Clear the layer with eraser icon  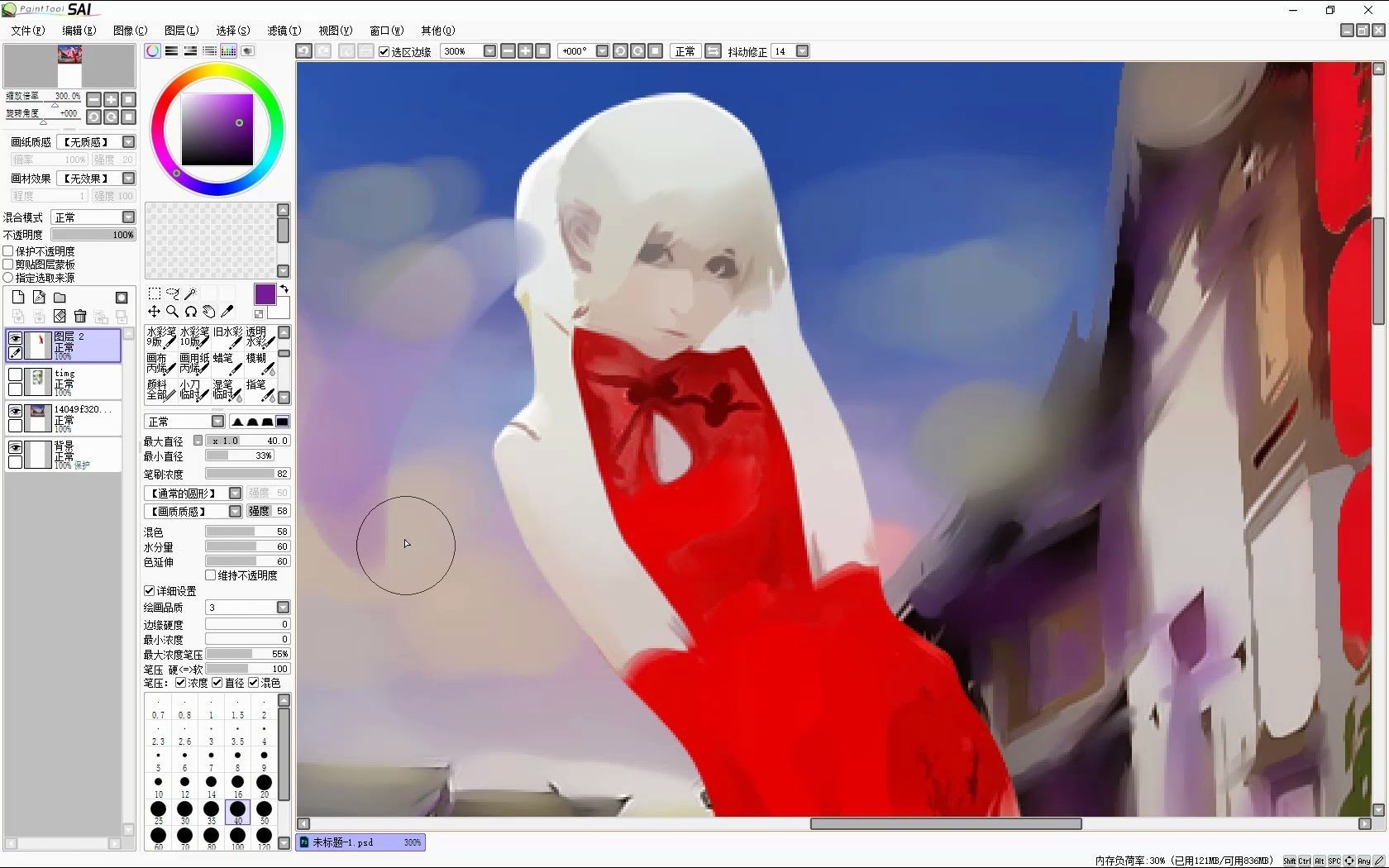coord(60,316)
